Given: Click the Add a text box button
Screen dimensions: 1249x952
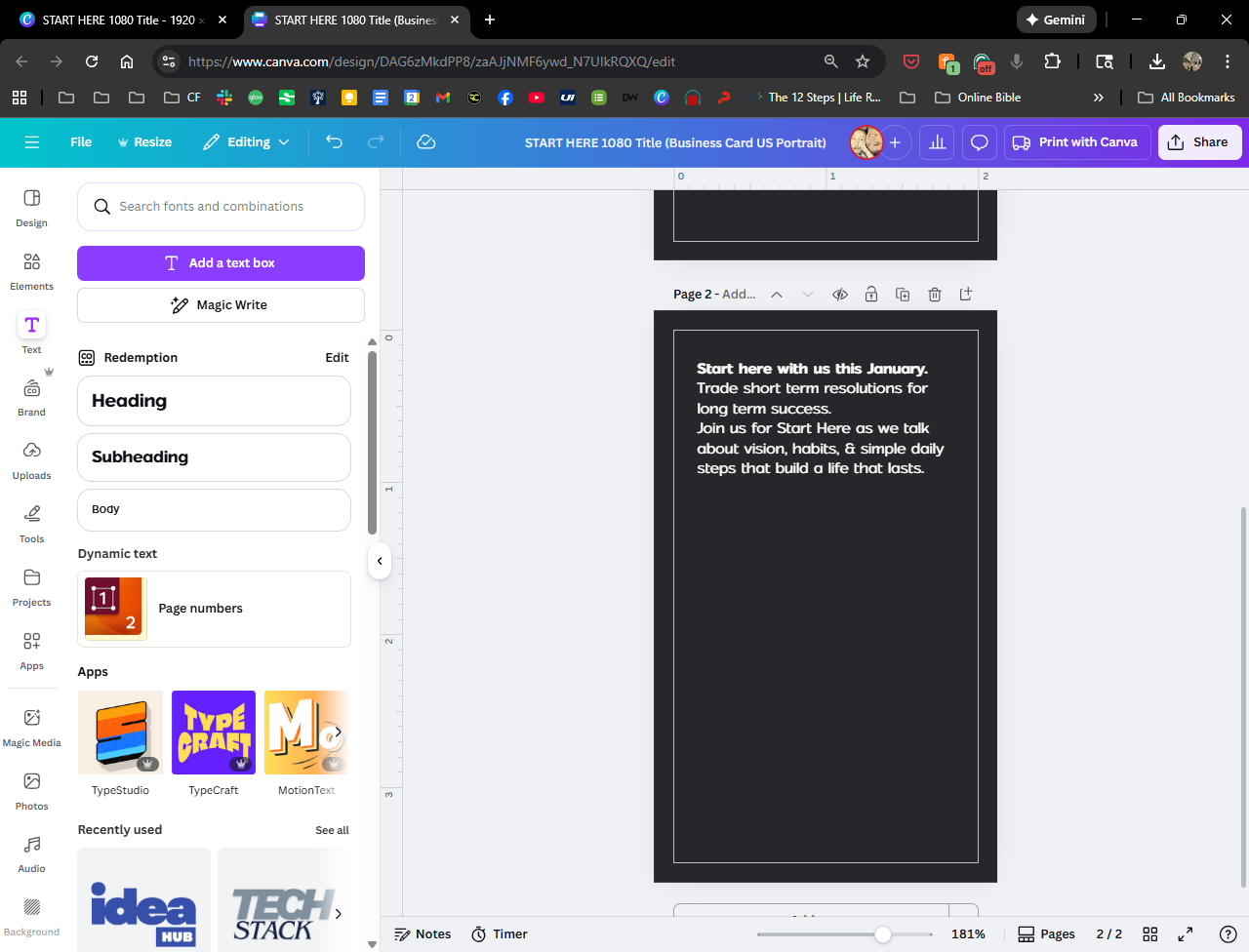Looking at the screenshot, I should tap(221, 263).
